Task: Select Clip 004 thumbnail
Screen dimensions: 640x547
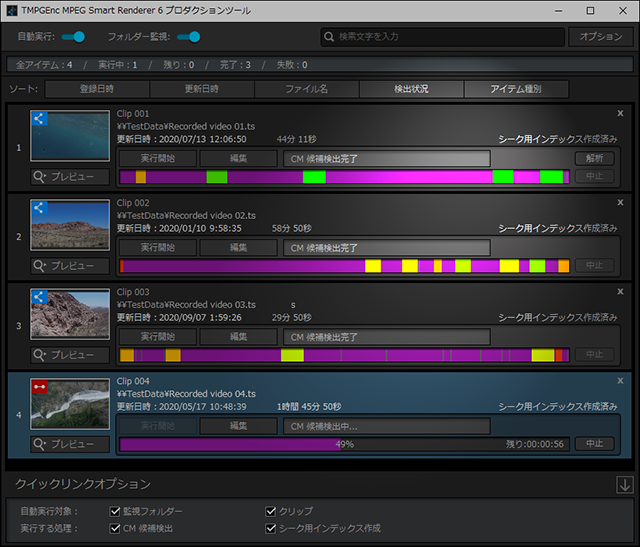Action: tap(70, 404)
